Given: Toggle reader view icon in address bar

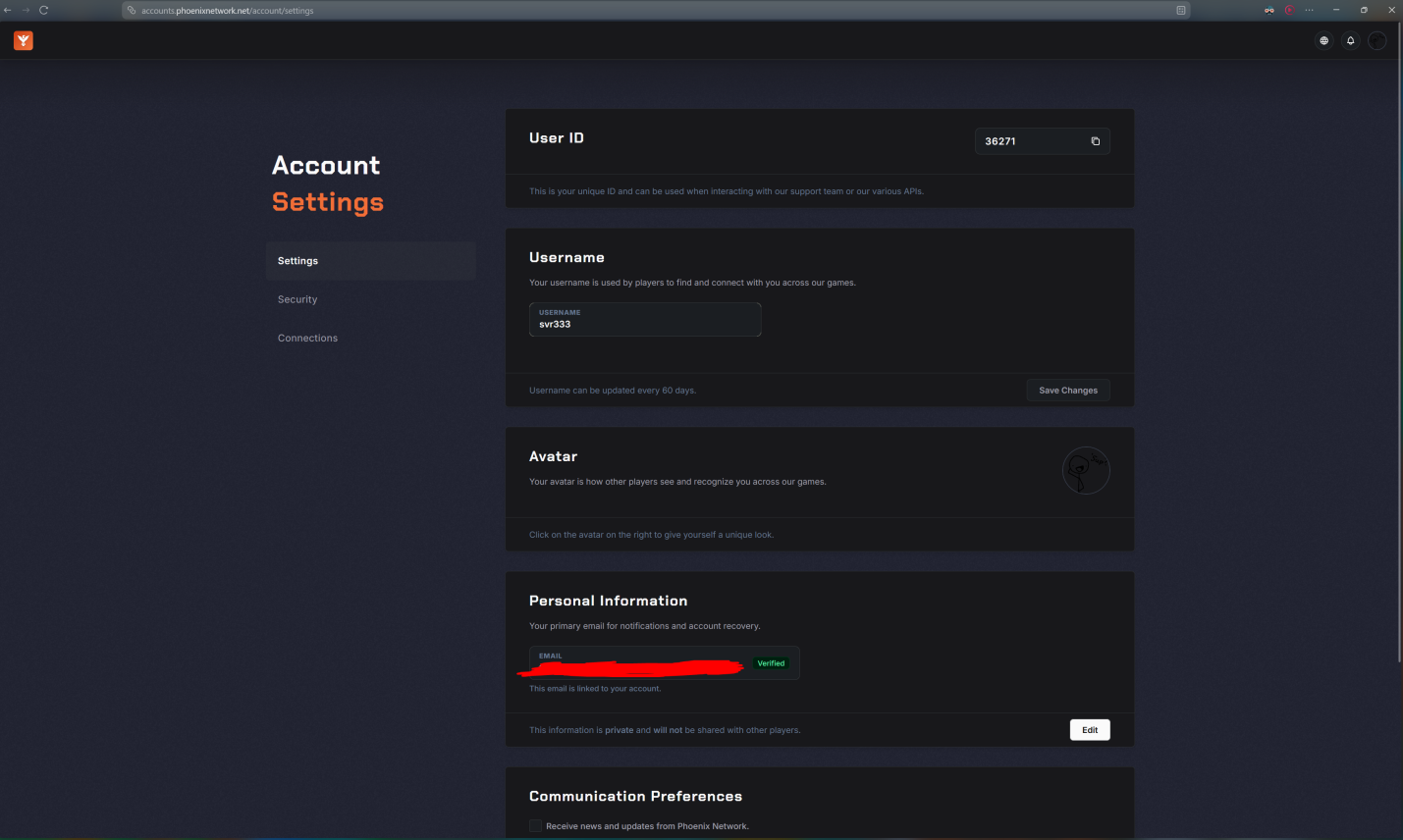Looking at the screenshot, I should (x=1180, y=10).
